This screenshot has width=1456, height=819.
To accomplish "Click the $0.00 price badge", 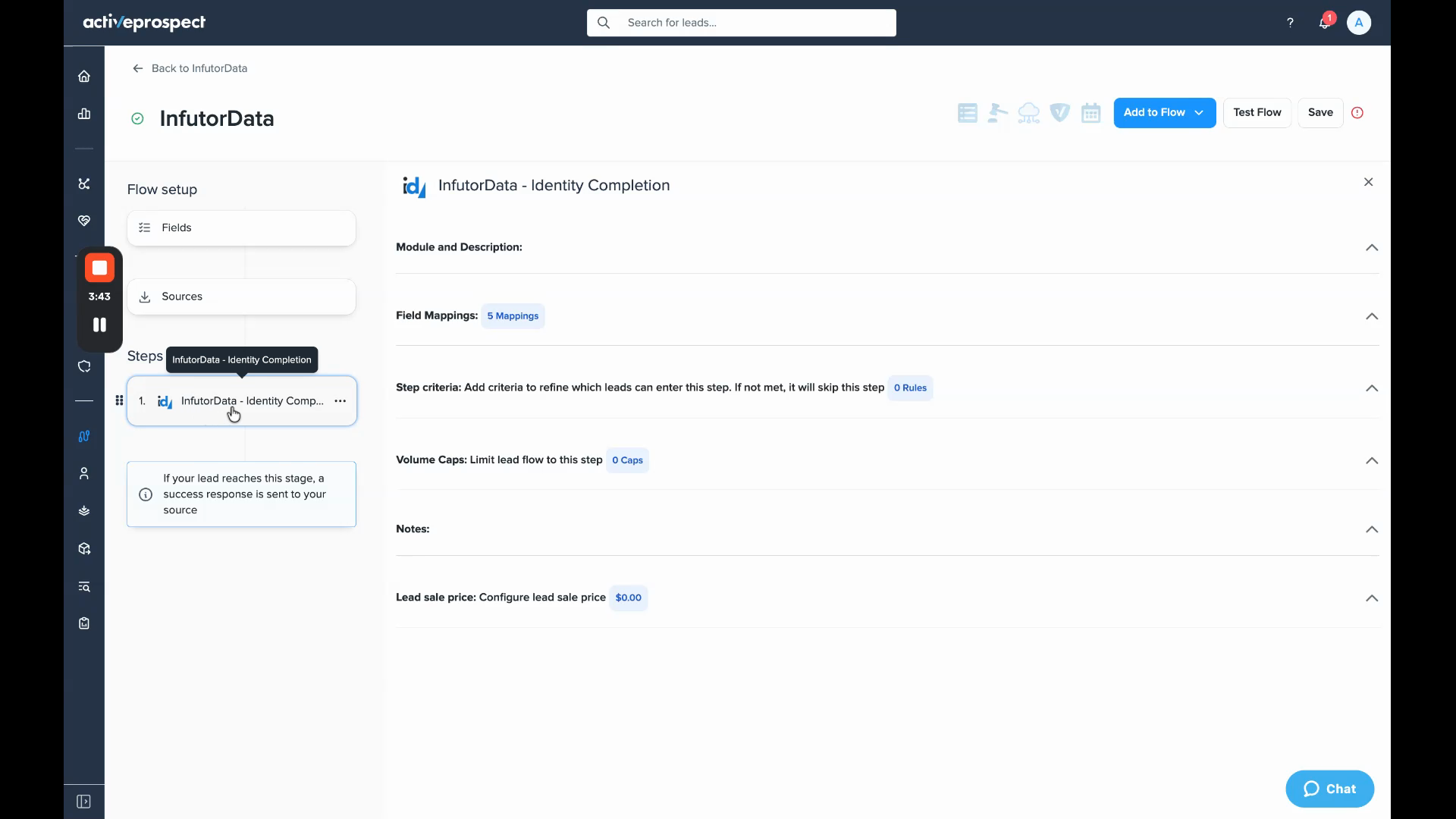I will 629,598.
